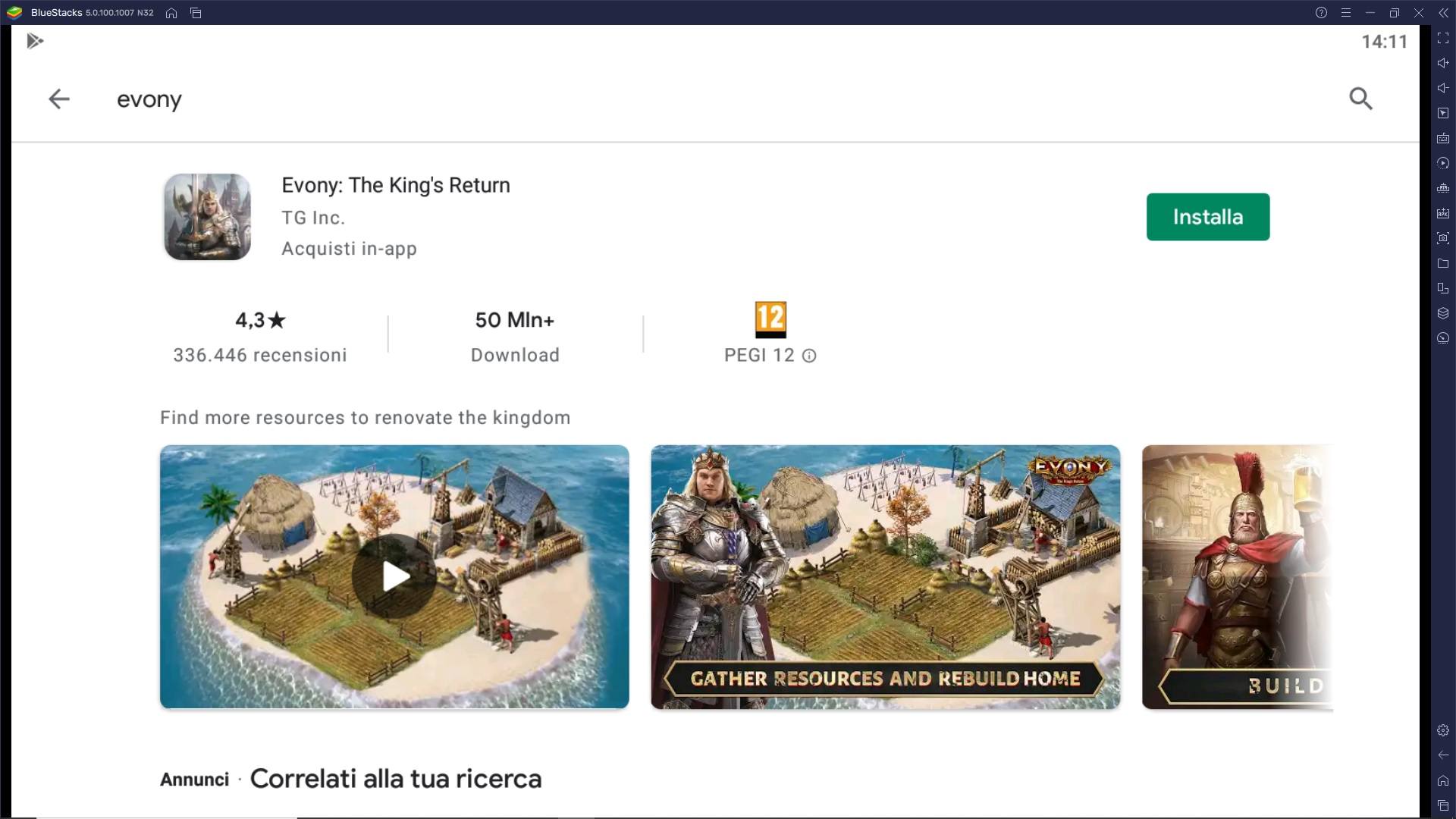Open BlueStacks help question mark icon

tap(1321, 13)
